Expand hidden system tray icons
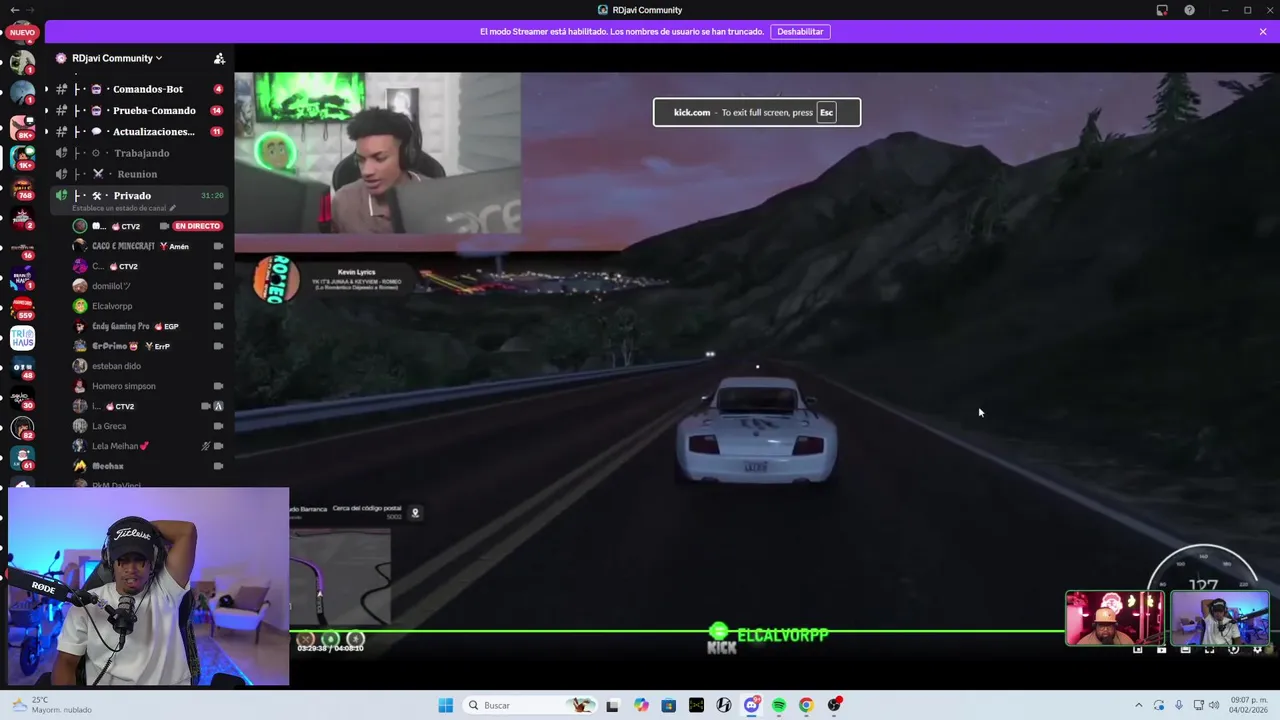The height and width of the screenshot is (720, 1280). (x=1138, y=705)
